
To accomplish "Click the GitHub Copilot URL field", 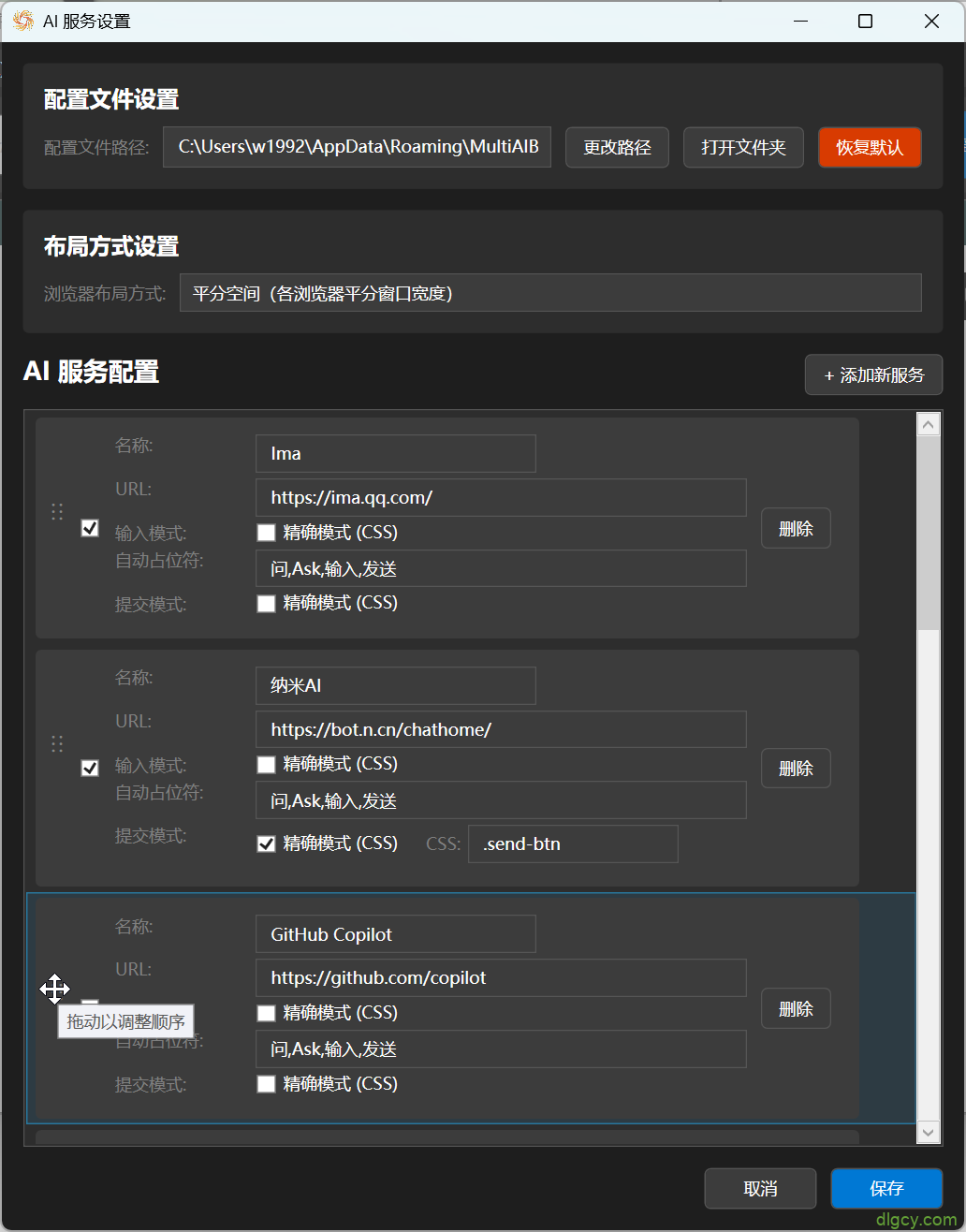I will pyautogui.click(x=501, y=977).
